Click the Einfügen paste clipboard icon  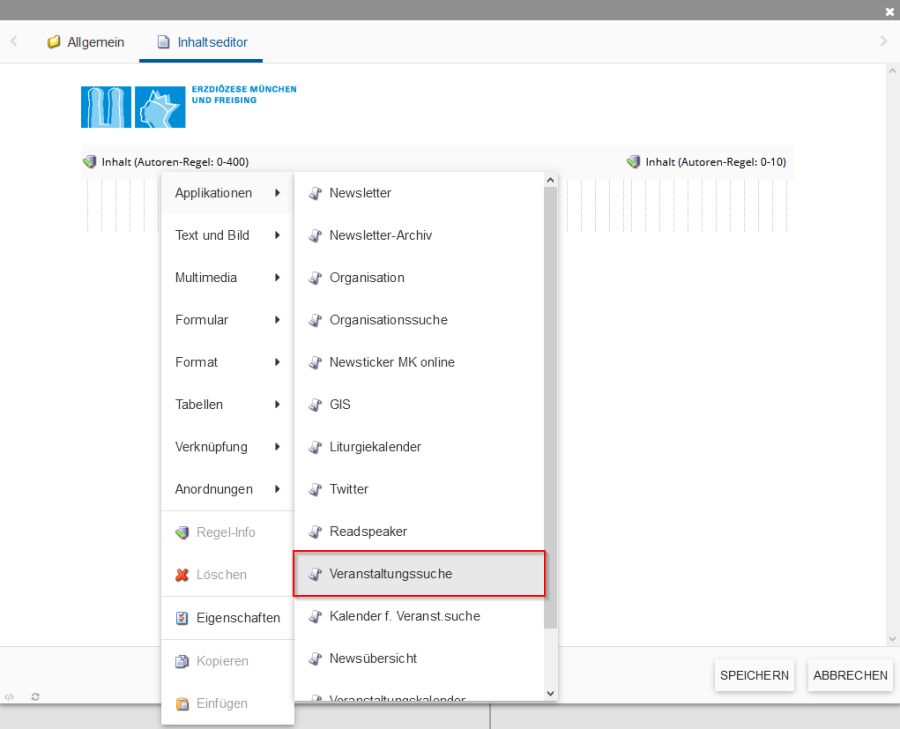click(182, 704)
